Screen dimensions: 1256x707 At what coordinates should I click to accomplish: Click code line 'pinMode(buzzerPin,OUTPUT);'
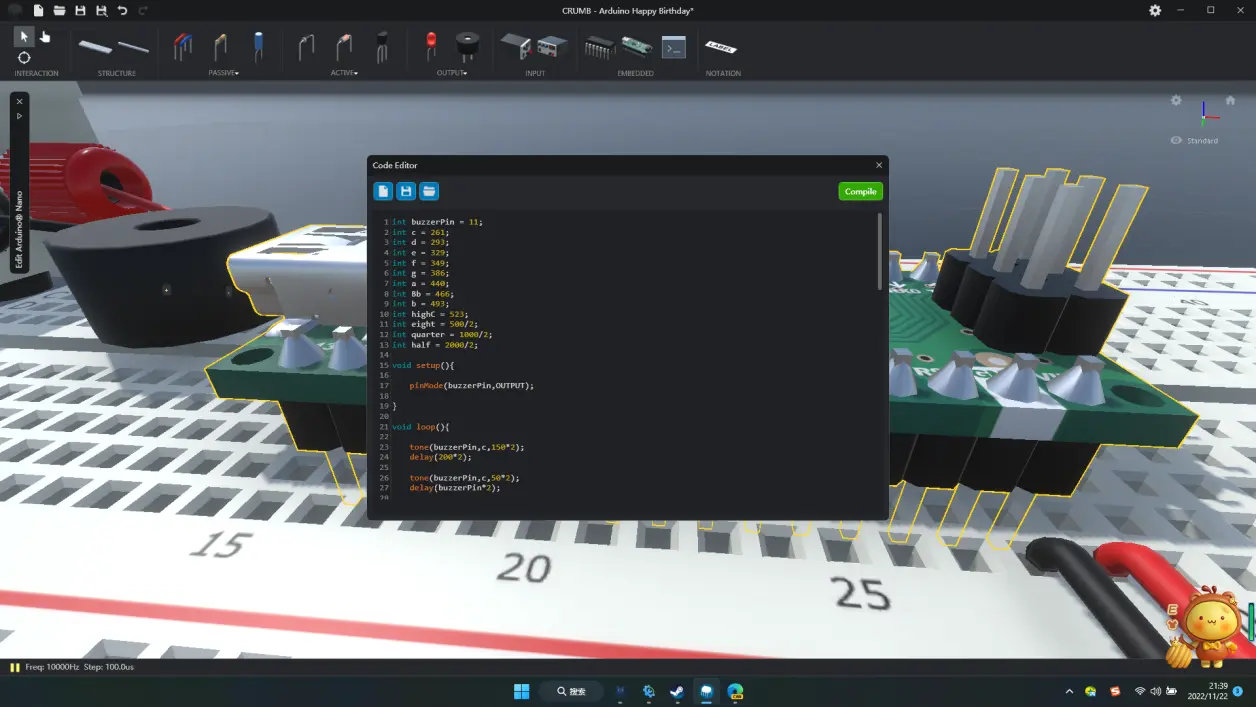(471, 385)
